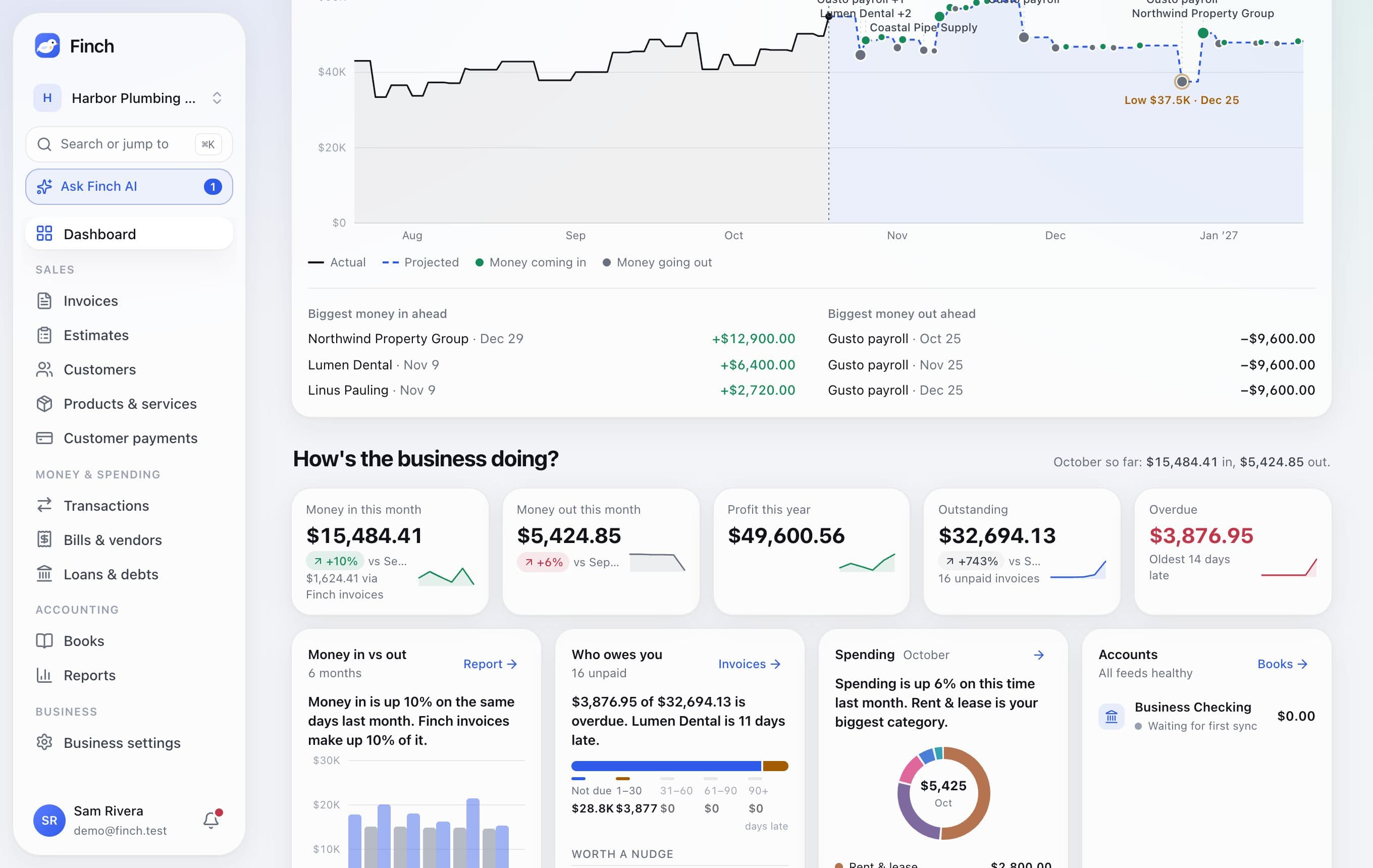Navigate to Reports in the sidebar
The height and width of the screenshot is (868, 1373).
point(129,675)
